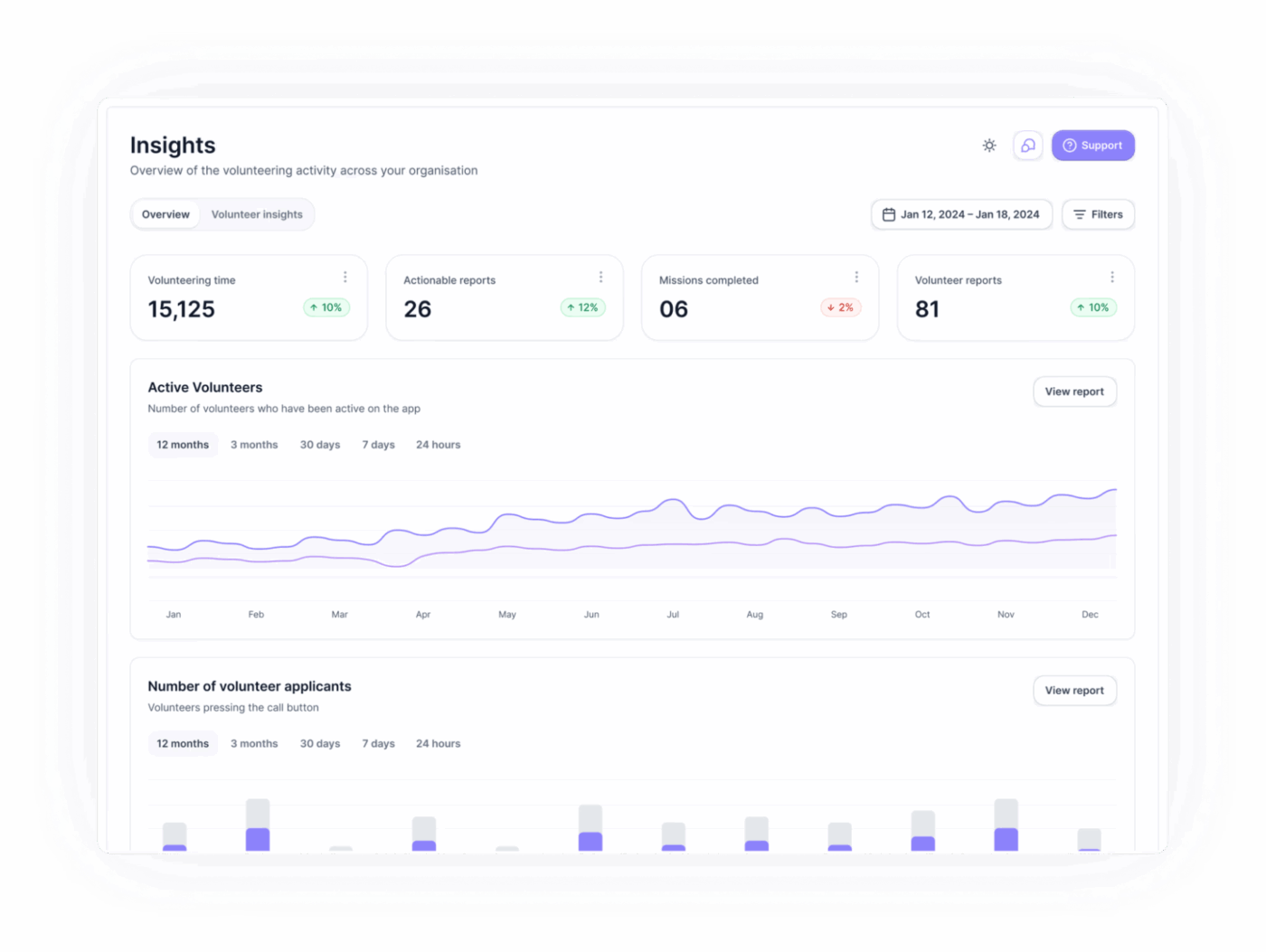Open the kebab menu on Actionable reports card

click(600, 278)
